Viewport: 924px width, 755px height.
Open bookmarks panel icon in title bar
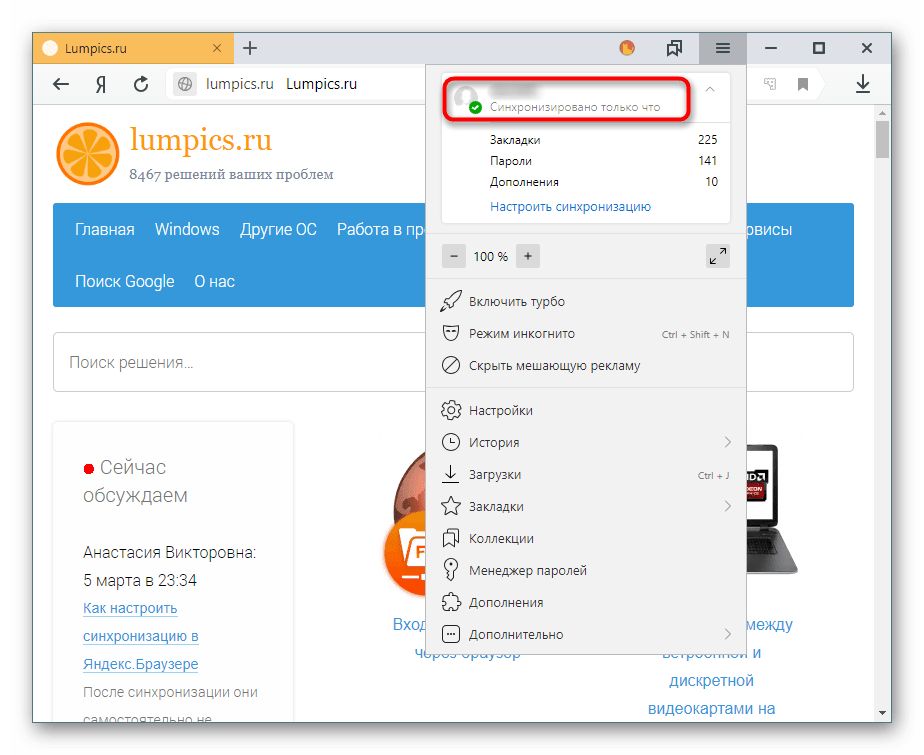[x=674, y=48]
